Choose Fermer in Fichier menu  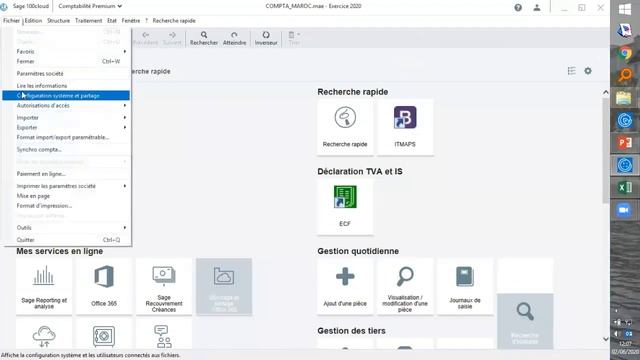pyautogui.click(x=67, y=61)
